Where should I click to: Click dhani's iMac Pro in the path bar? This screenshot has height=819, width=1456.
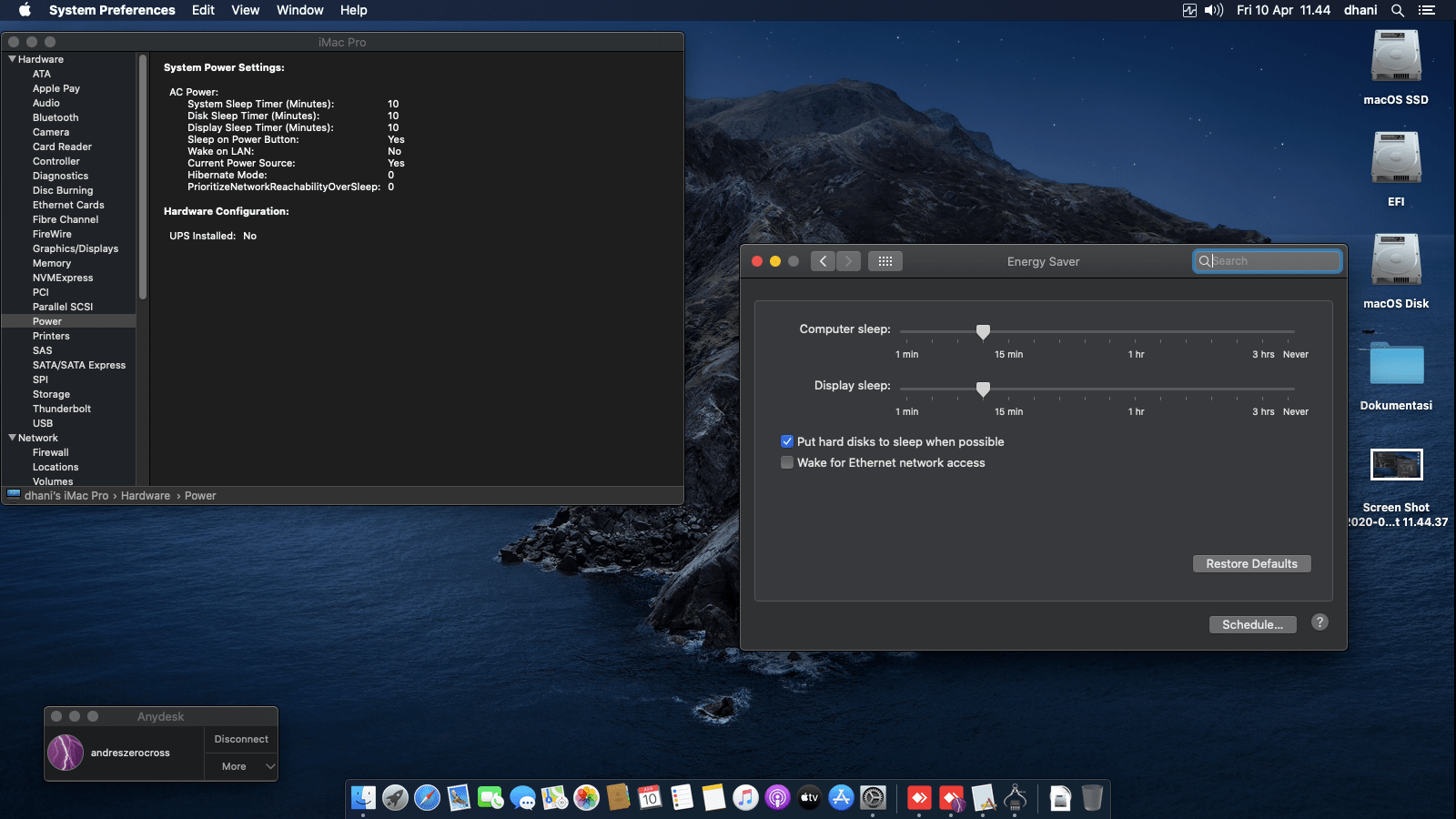pyautogui.click(x=66, y=496)
